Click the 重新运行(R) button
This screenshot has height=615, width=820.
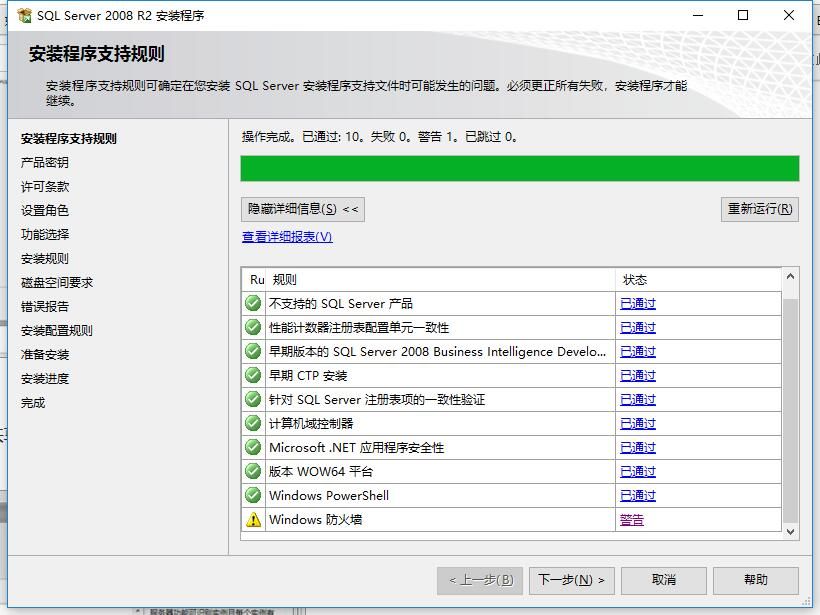759,209
